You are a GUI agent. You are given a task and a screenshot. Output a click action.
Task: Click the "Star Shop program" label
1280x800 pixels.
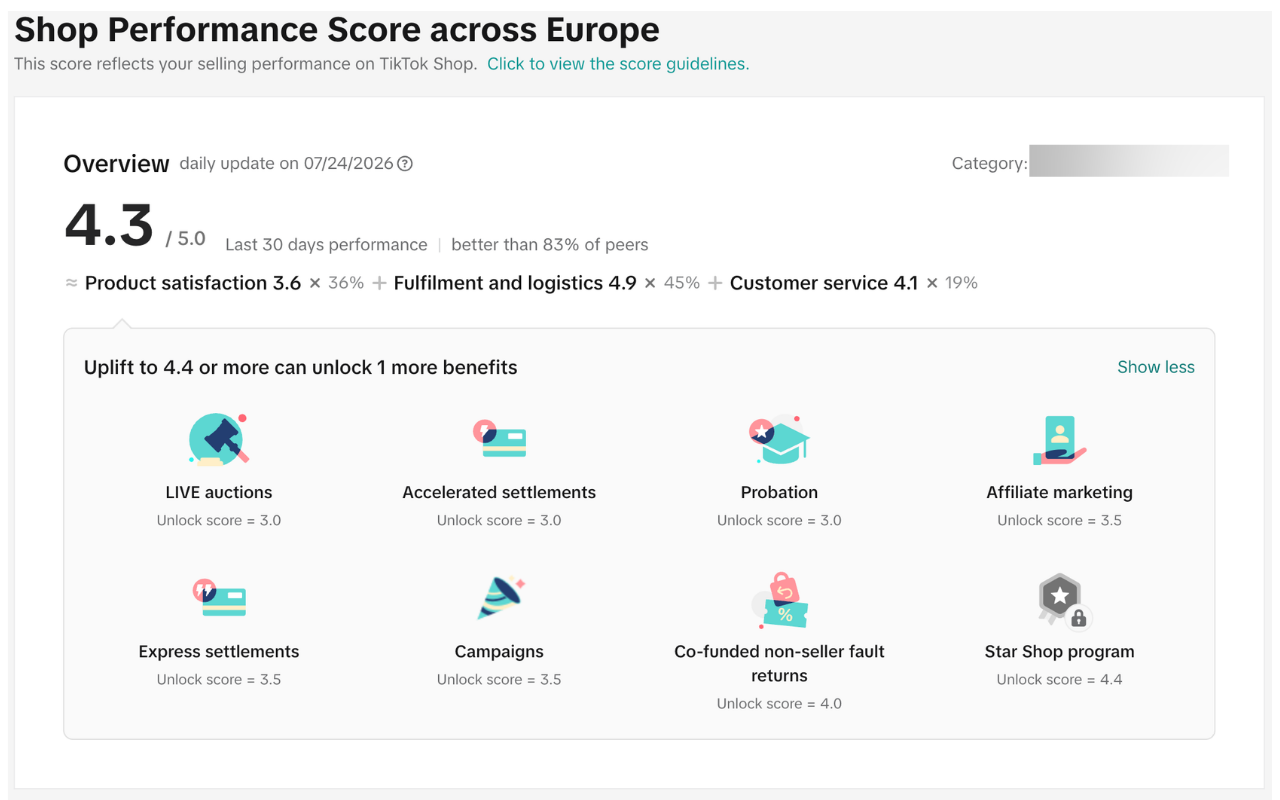1059,651
